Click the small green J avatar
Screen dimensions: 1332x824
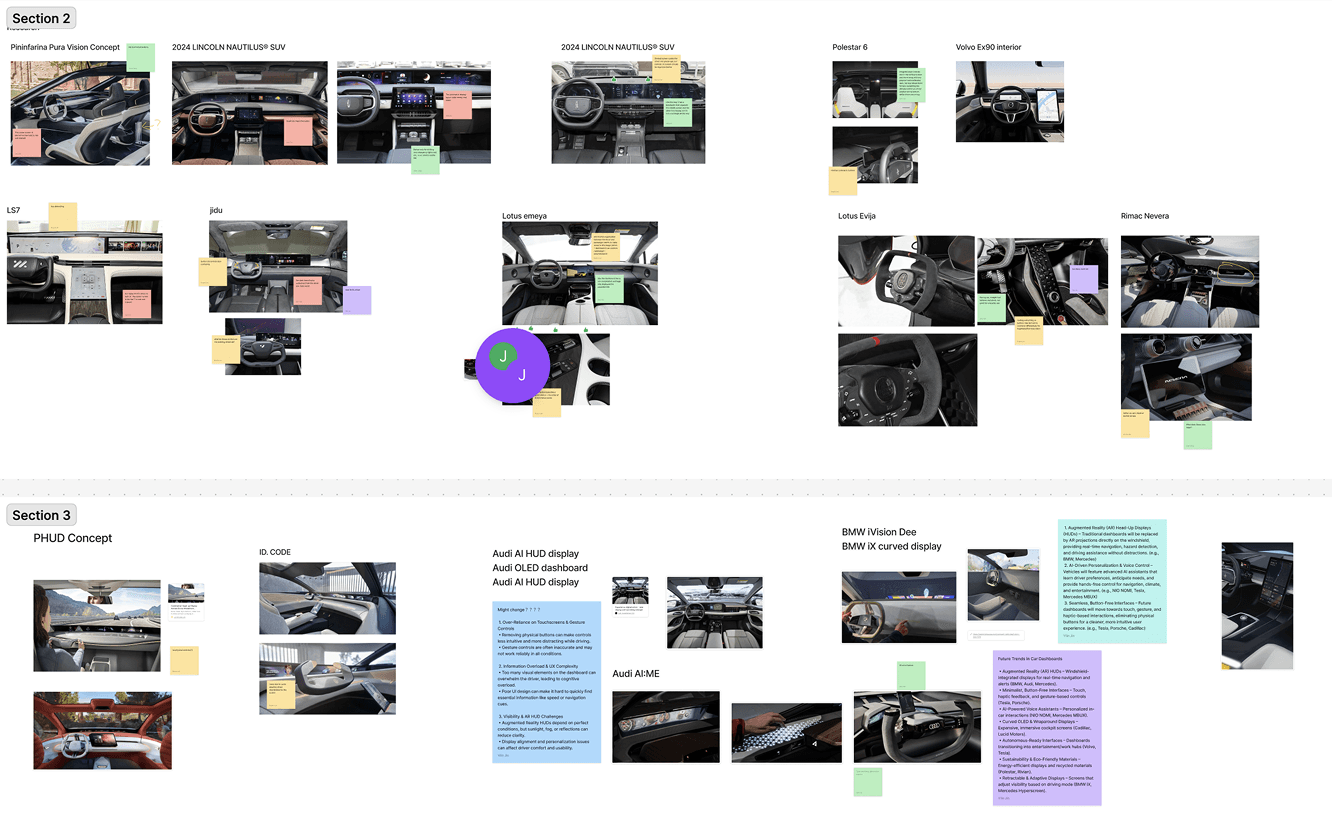point(504,355)
